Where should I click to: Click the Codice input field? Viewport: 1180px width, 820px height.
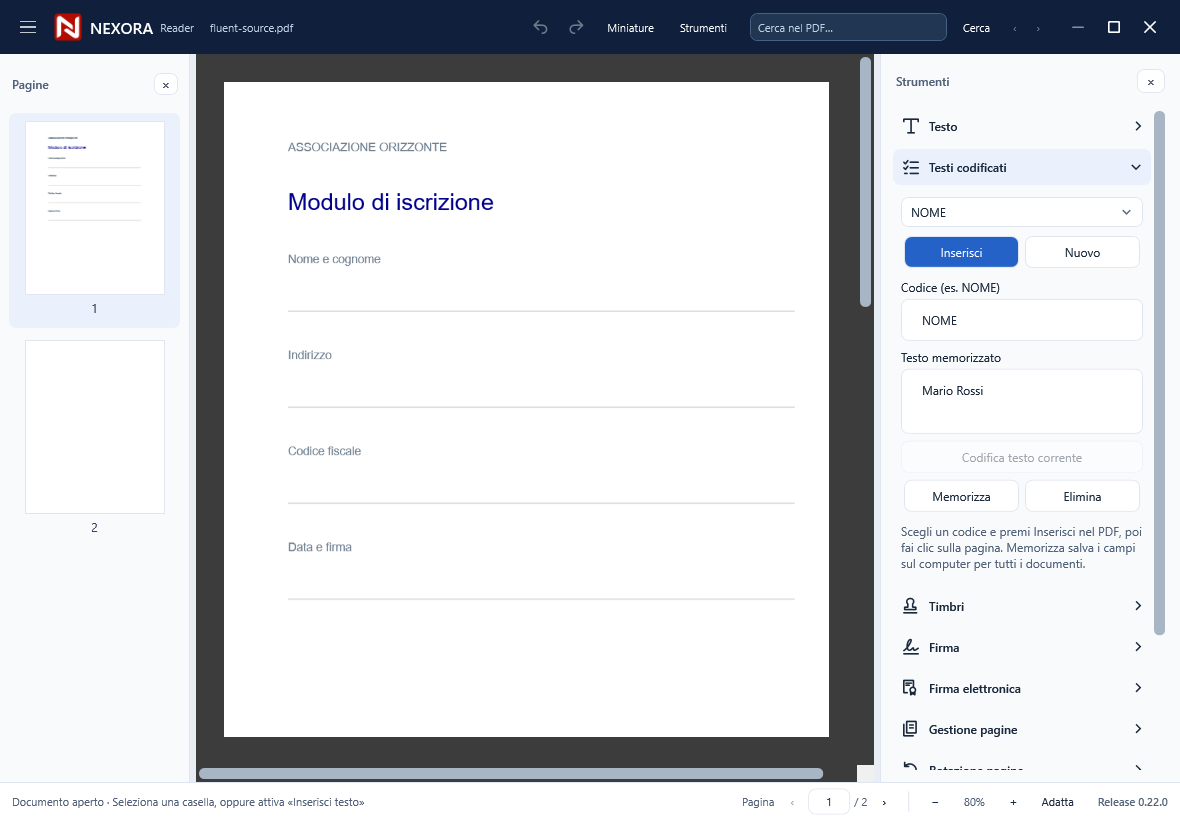(1021, 320)
